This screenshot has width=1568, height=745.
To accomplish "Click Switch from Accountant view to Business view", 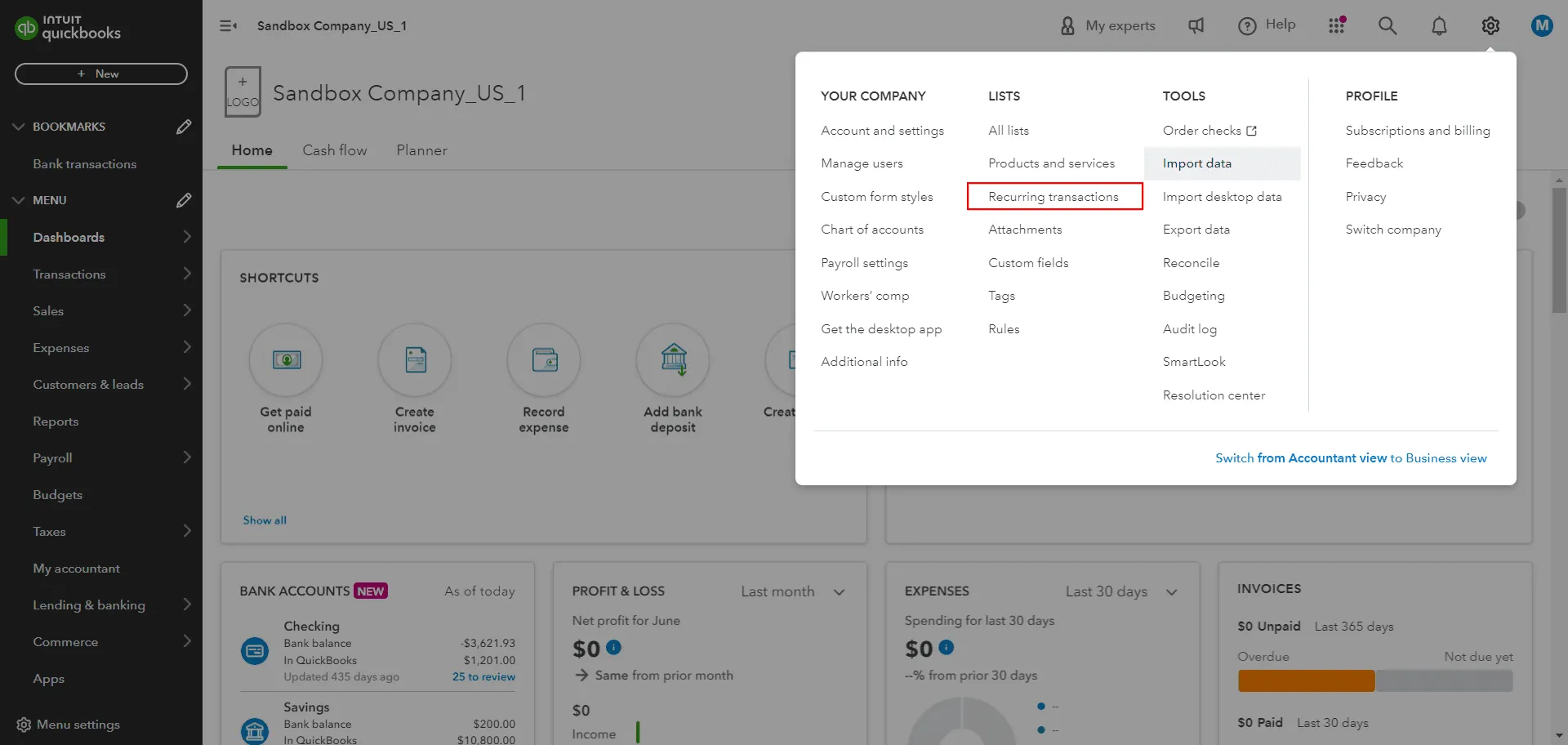I will pos(1351,458).
